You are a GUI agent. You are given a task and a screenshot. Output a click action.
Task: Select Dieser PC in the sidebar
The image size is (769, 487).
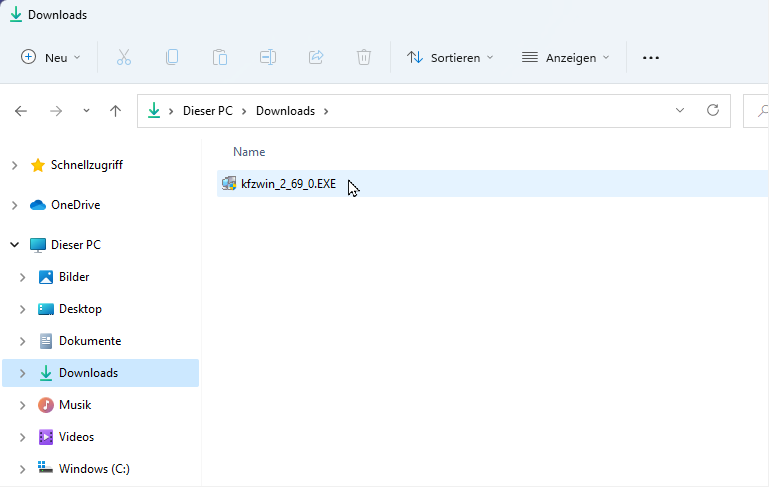(x=76, y=244)
